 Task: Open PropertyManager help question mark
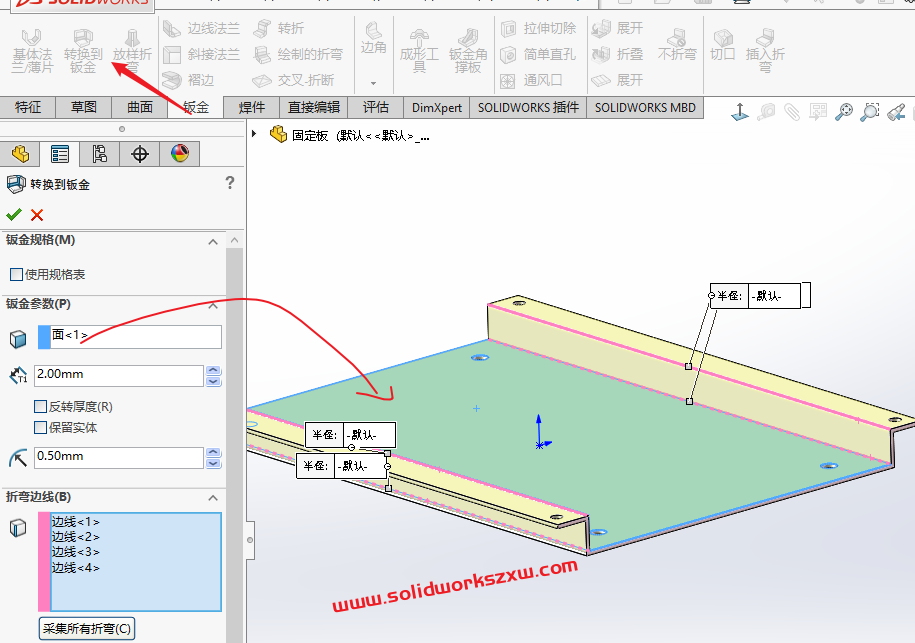pos(230,183)
